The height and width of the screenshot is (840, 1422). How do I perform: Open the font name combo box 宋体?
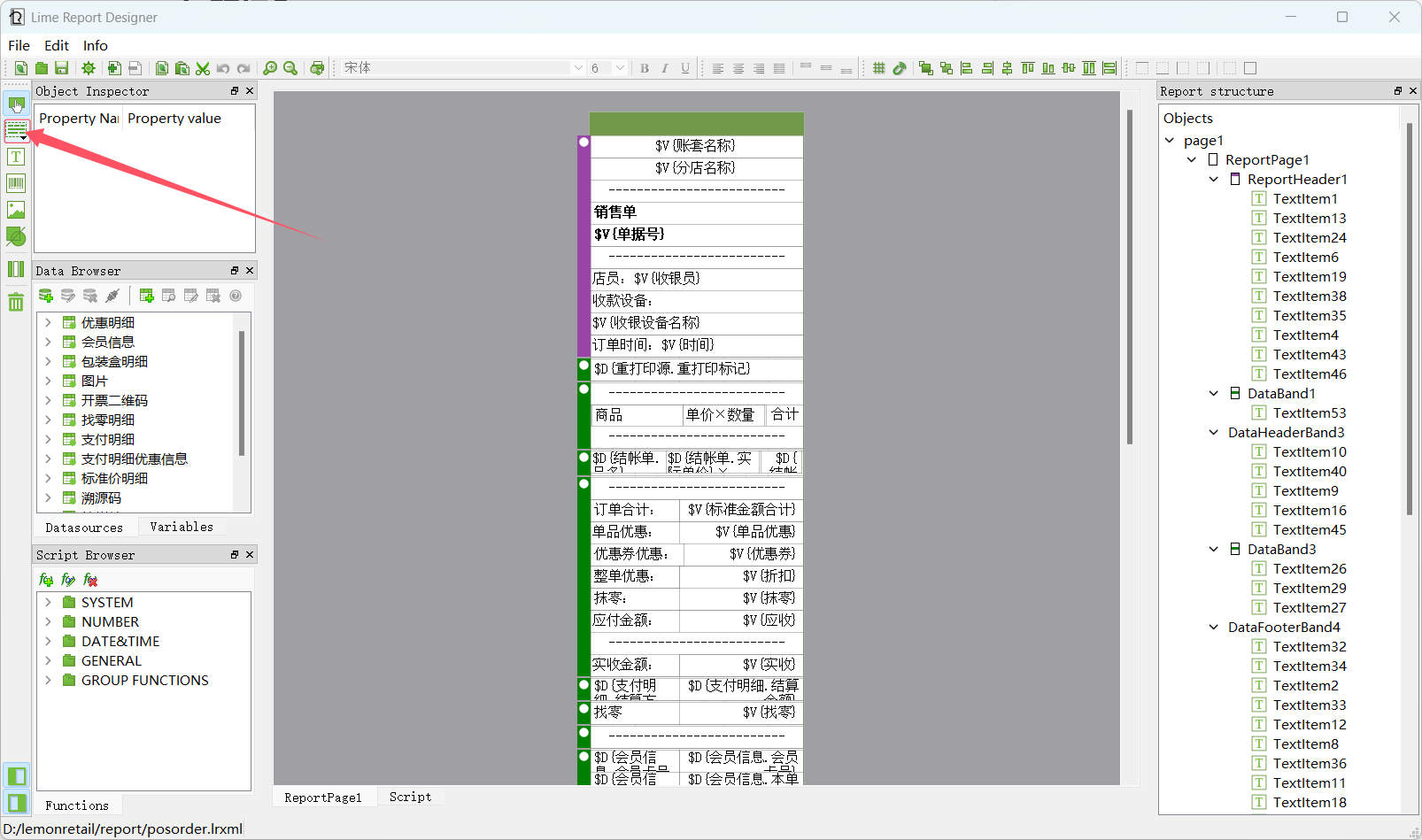tap(463, 68)
